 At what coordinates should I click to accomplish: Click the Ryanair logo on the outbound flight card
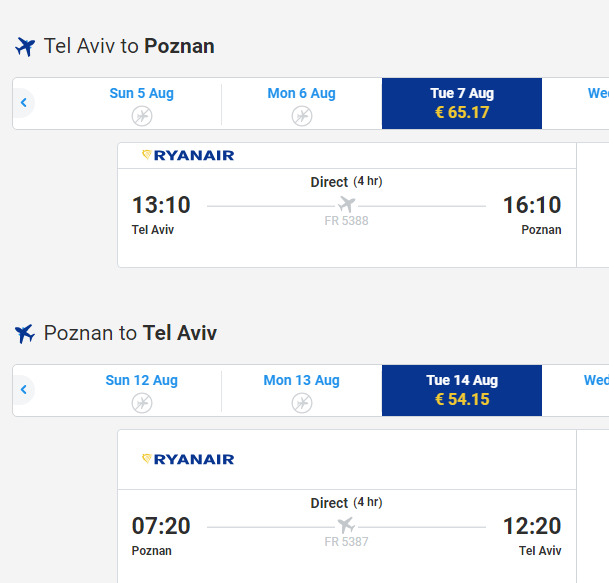(188, 155)
